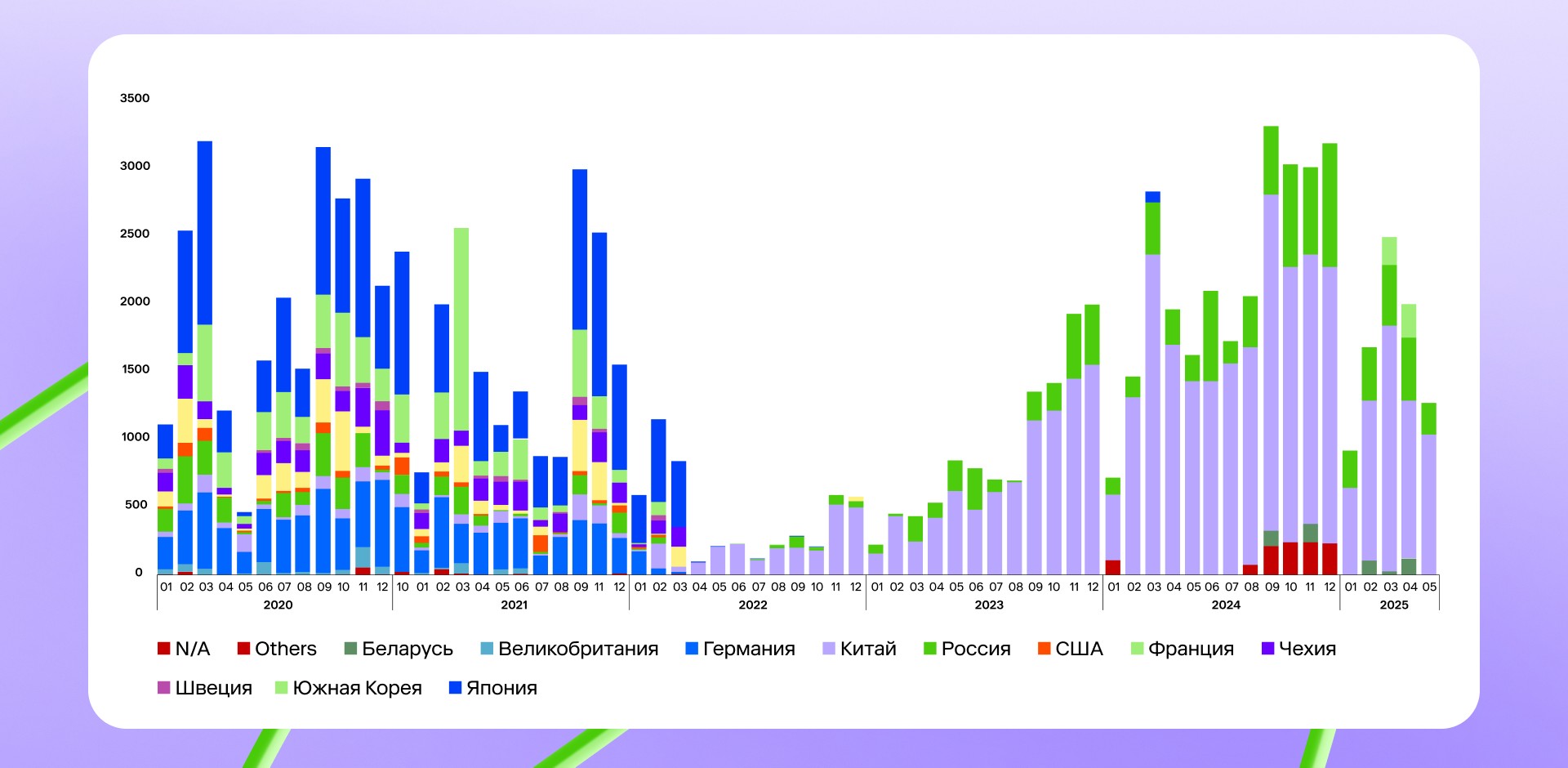The width and height of the screenshot is (1568, 768).
Task: Select the Швеция legend marker
Action: click(x=163, y=688)
